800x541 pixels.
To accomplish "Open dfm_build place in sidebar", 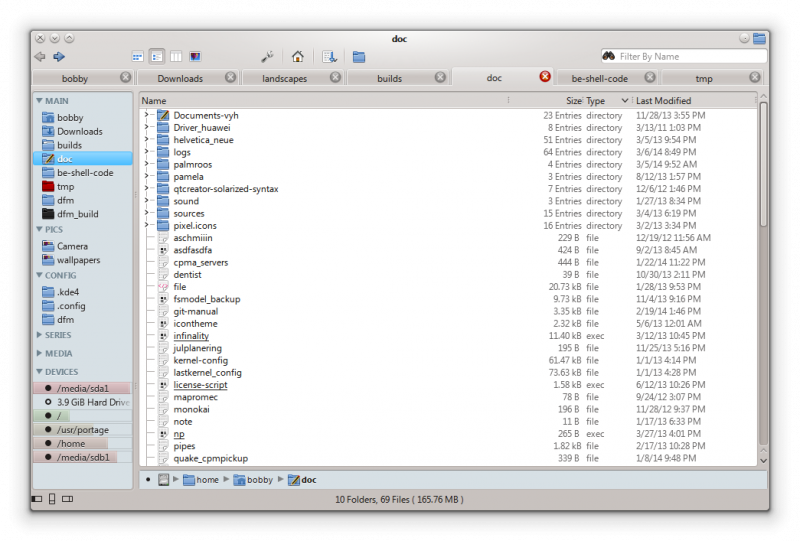I will pyautogui.click(x=83, y=214).
